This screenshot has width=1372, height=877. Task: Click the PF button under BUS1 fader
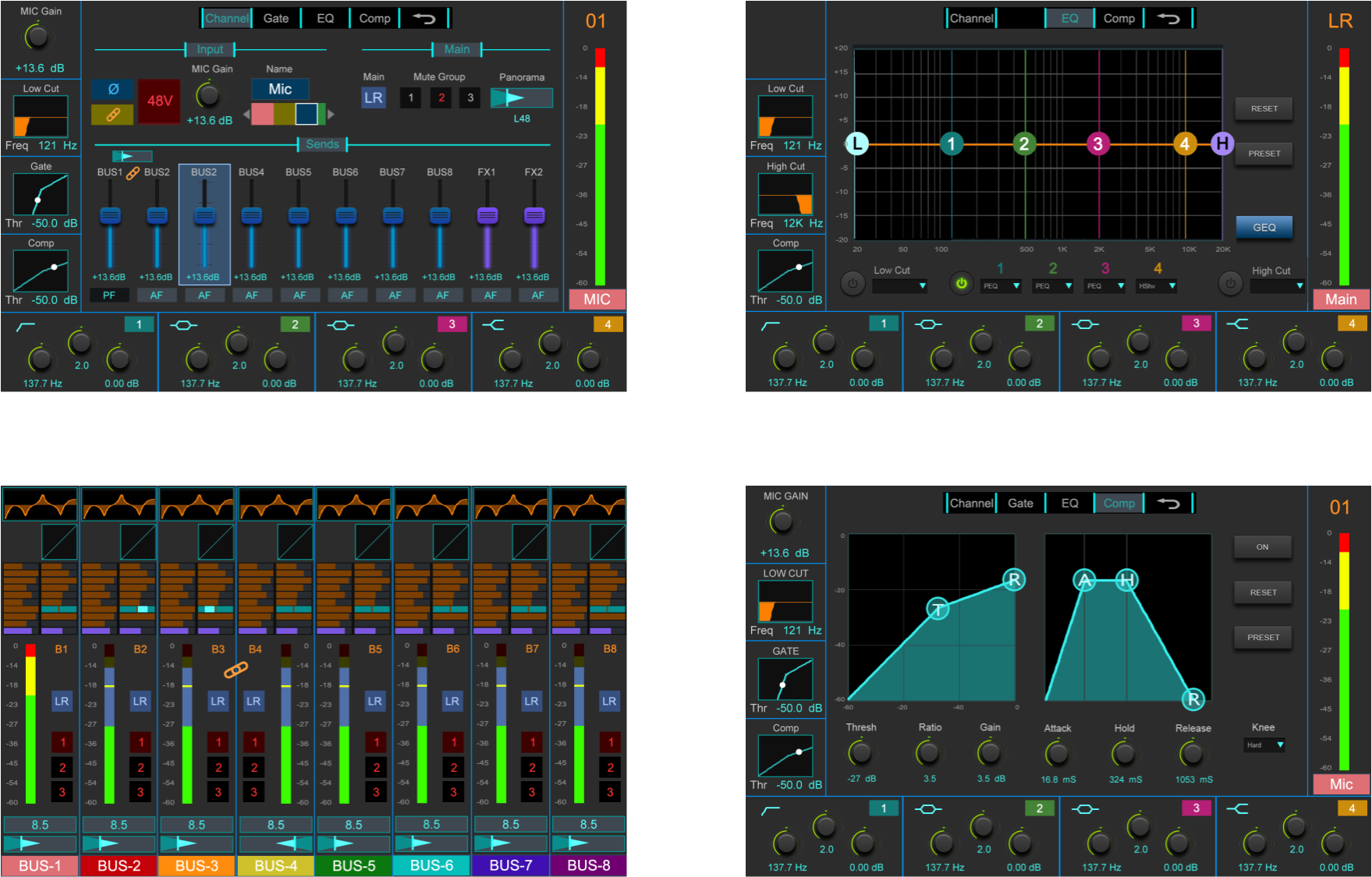[x=109, y=295]
